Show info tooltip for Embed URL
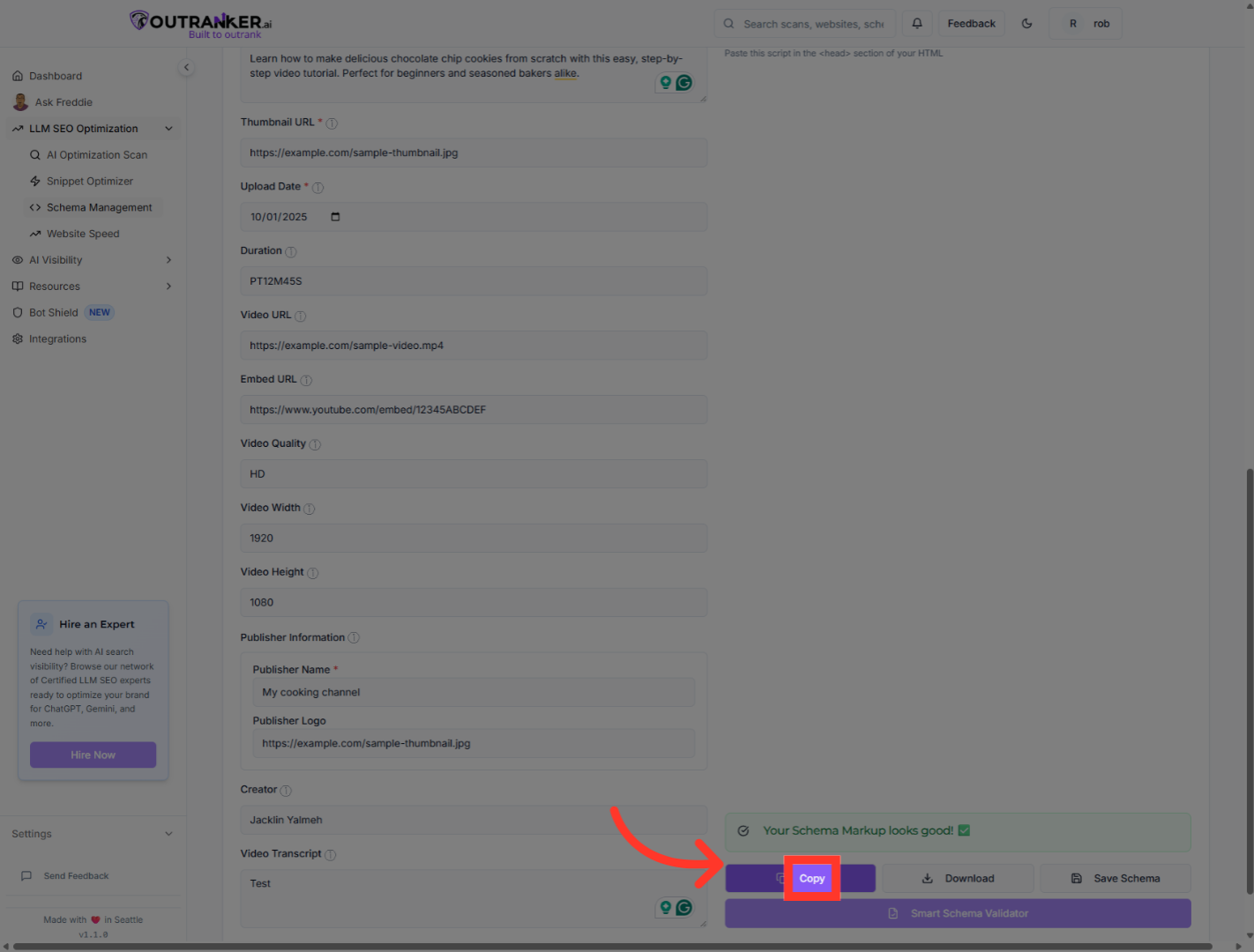This screenshot has width=1254, height=952. tap(306, 381)
